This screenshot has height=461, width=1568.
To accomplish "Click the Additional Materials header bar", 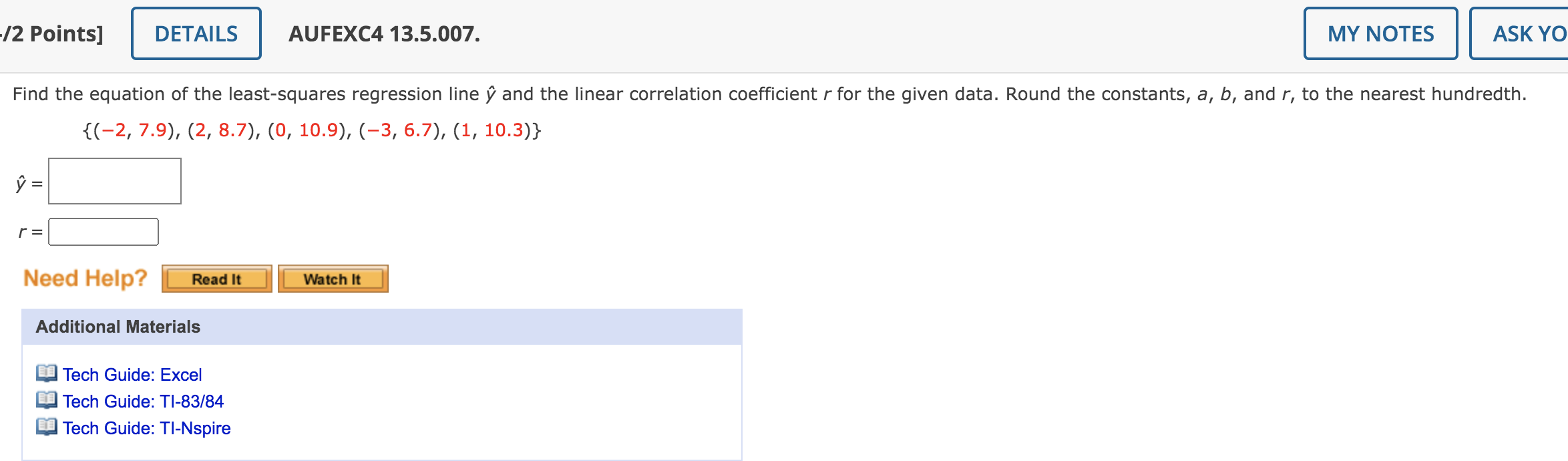I will click(117, 327).
